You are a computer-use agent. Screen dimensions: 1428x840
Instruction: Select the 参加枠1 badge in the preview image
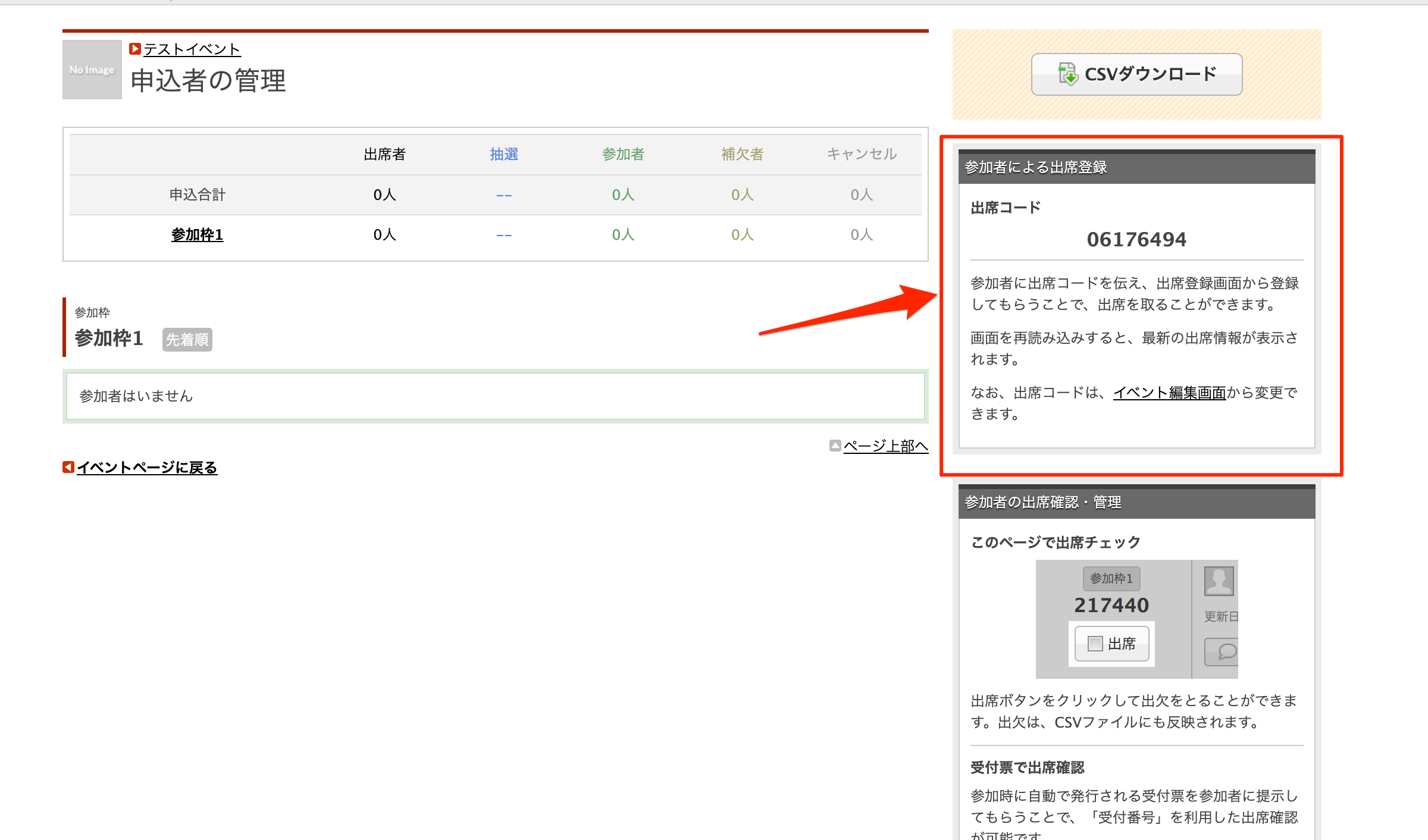pos(1111,578)
